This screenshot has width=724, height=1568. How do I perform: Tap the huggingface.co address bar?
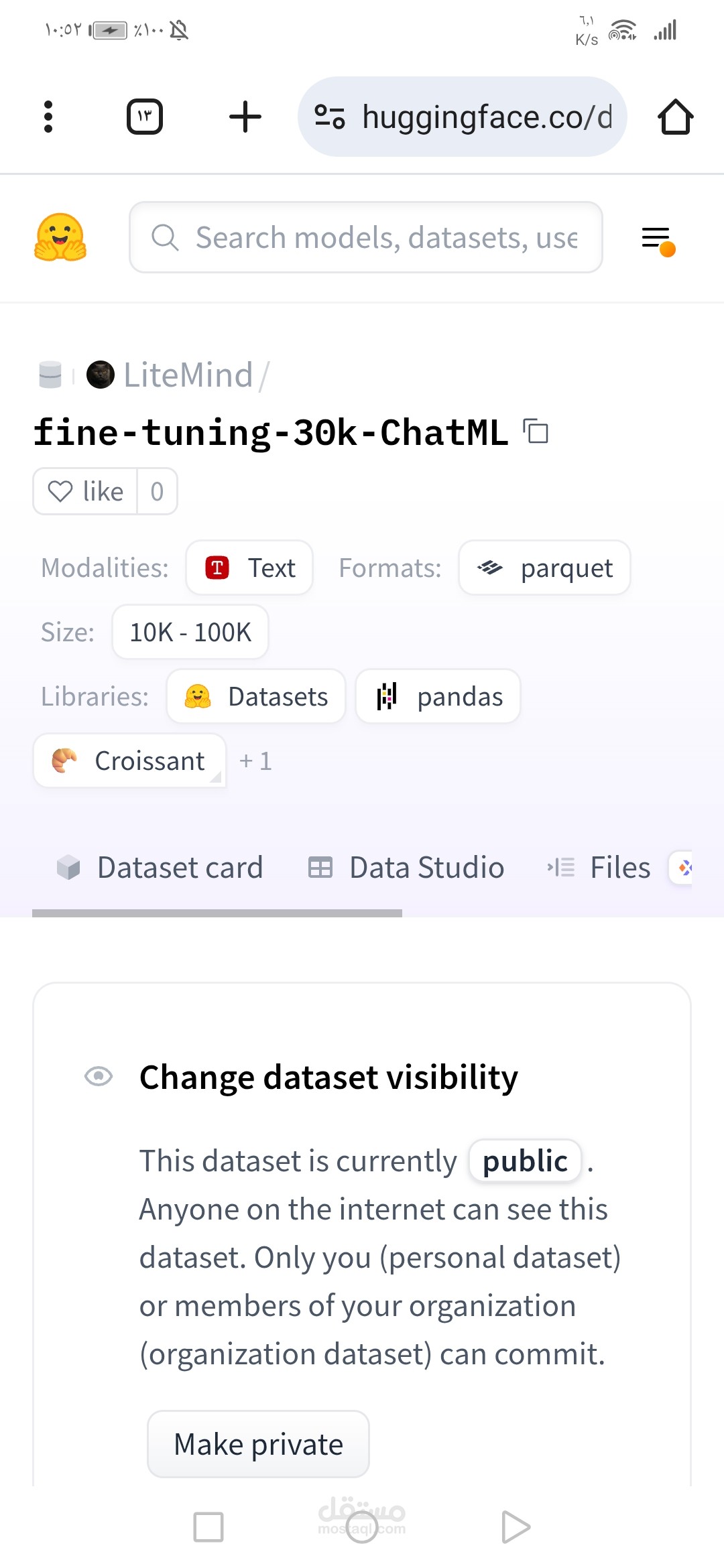click(x=487, y=117)
